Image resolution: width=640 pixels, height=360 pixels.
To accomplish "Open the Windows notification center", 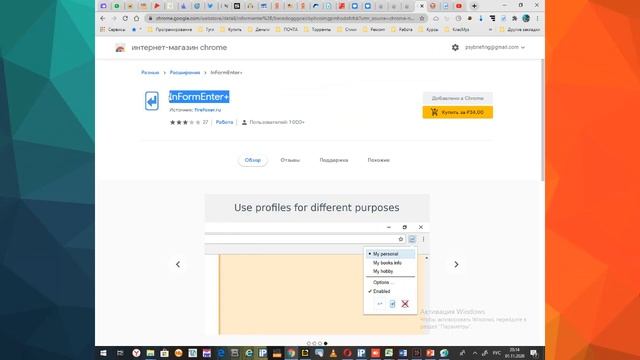I will point(534,353).
